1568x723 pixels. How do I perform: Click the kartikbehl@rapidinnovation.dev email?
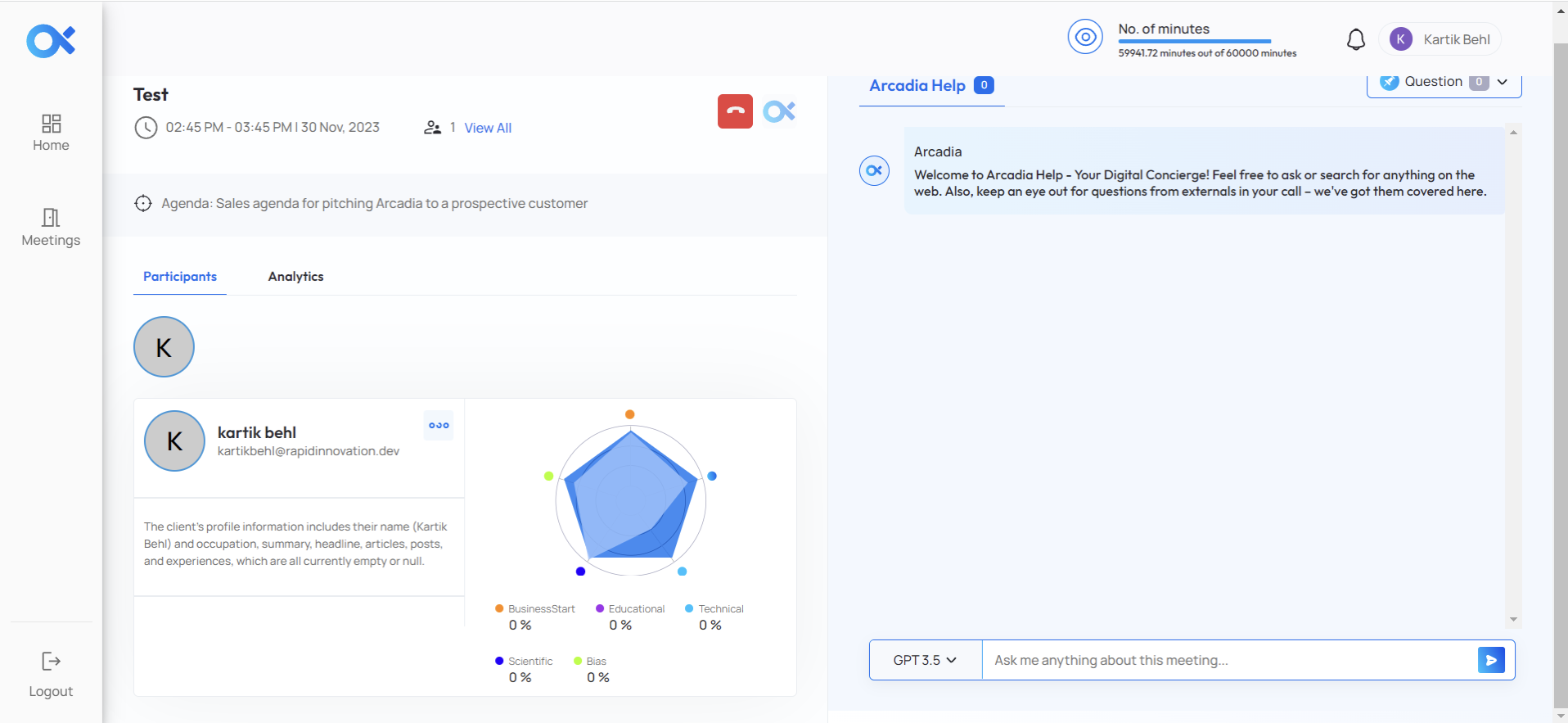(309, 451)
